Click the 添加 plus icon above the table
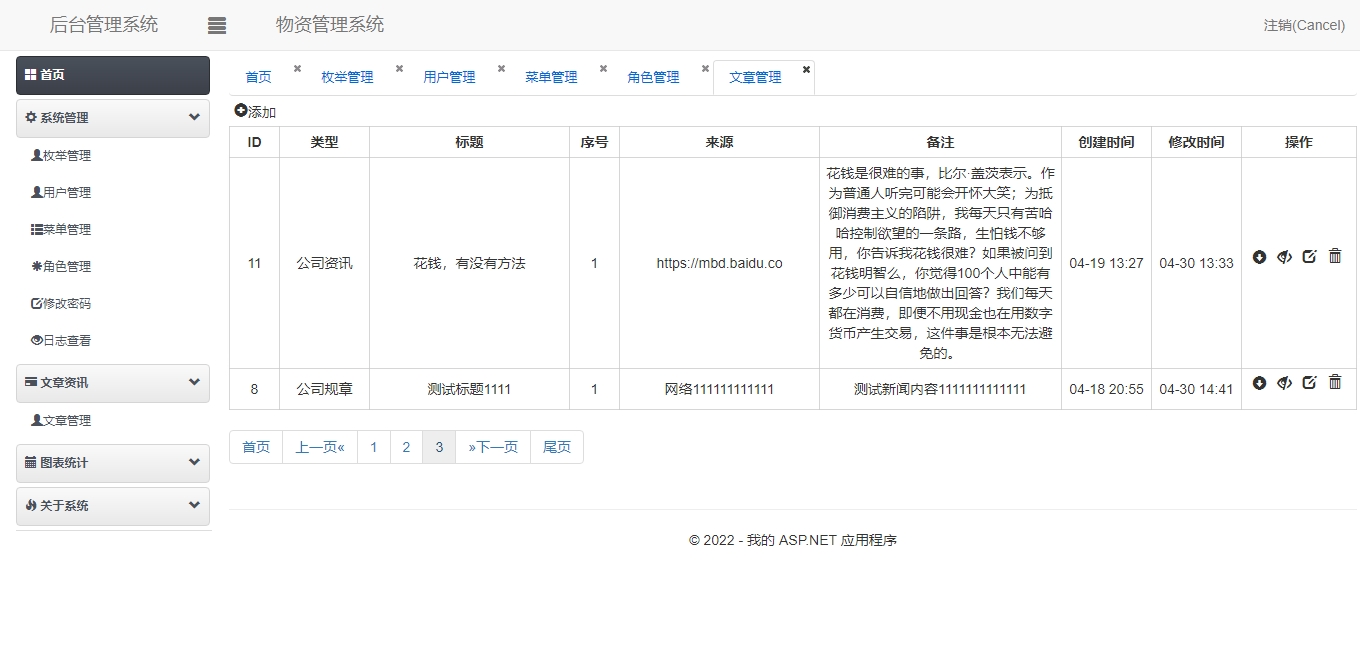Viewport: 1360px width, 656px height. (x=240, y=111)
